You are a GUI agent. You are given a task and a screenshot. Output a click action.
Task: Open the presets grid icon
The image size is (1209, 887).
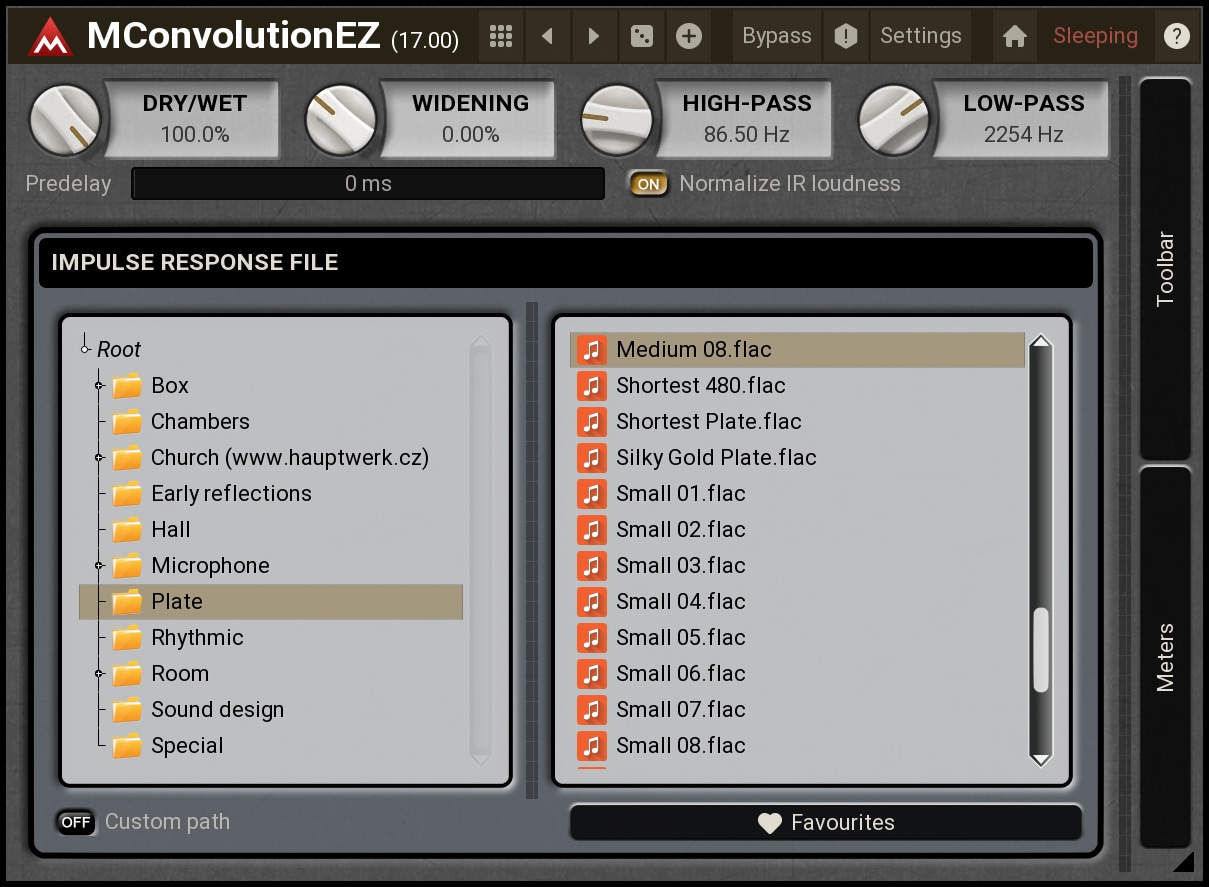point(501,37)
